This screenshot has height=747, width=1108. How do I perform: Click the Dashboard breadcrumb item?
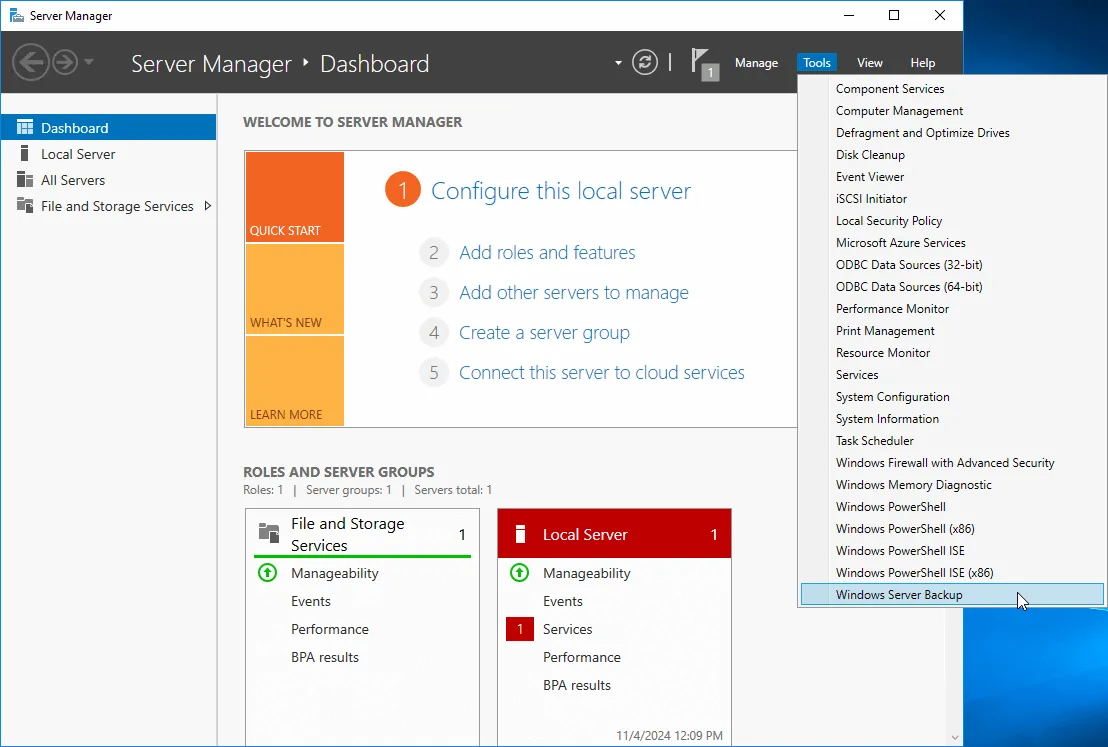tap(374, 63)
